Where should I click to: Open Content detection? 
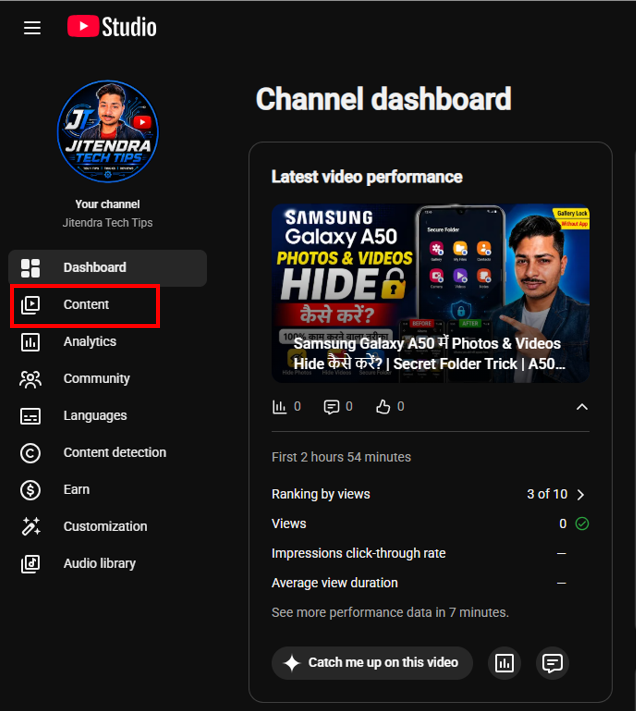(107, 453)
